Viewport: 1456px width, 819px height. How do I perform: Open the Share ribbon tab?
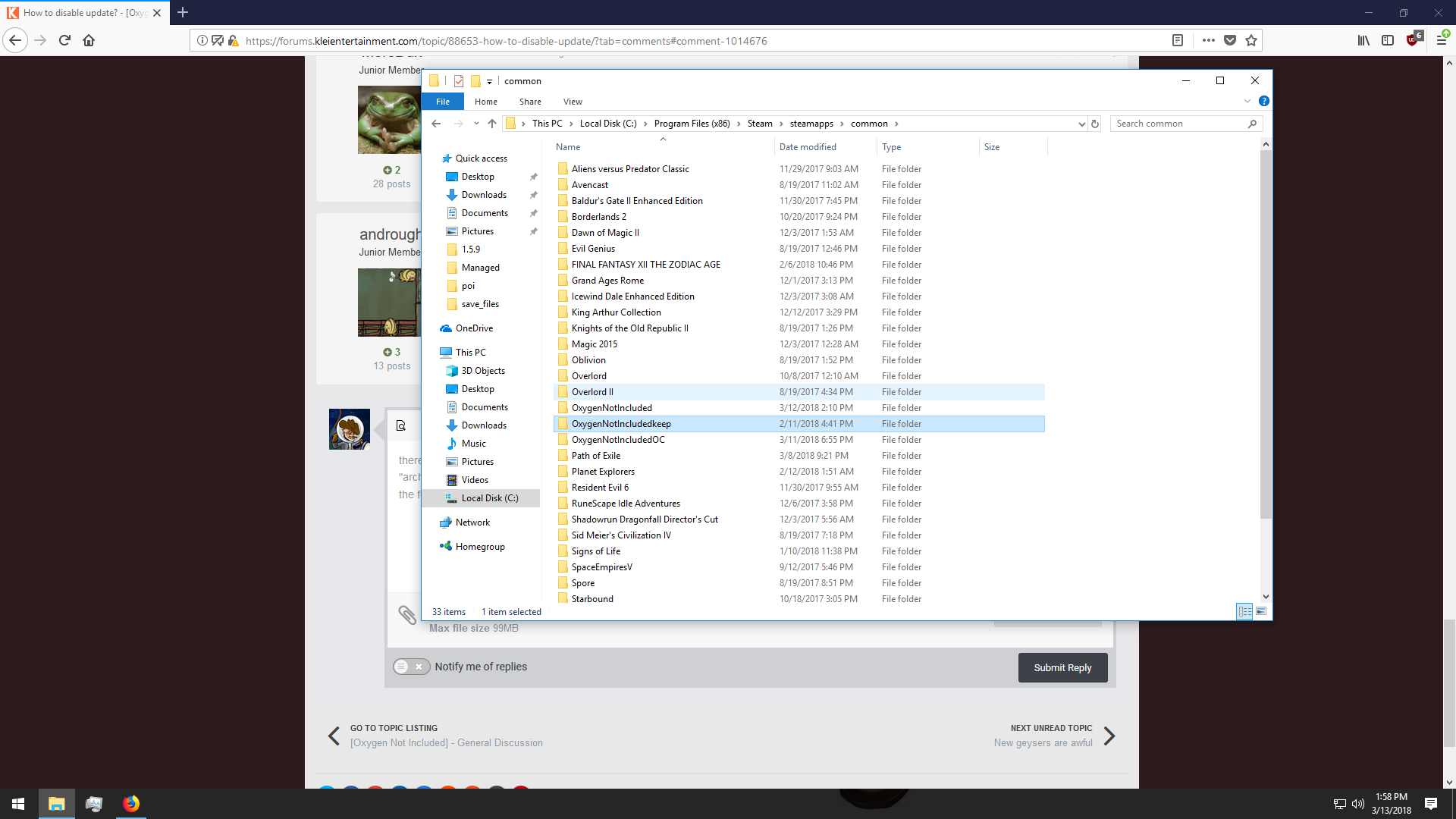pyautogui.click(x=530, y=102)
